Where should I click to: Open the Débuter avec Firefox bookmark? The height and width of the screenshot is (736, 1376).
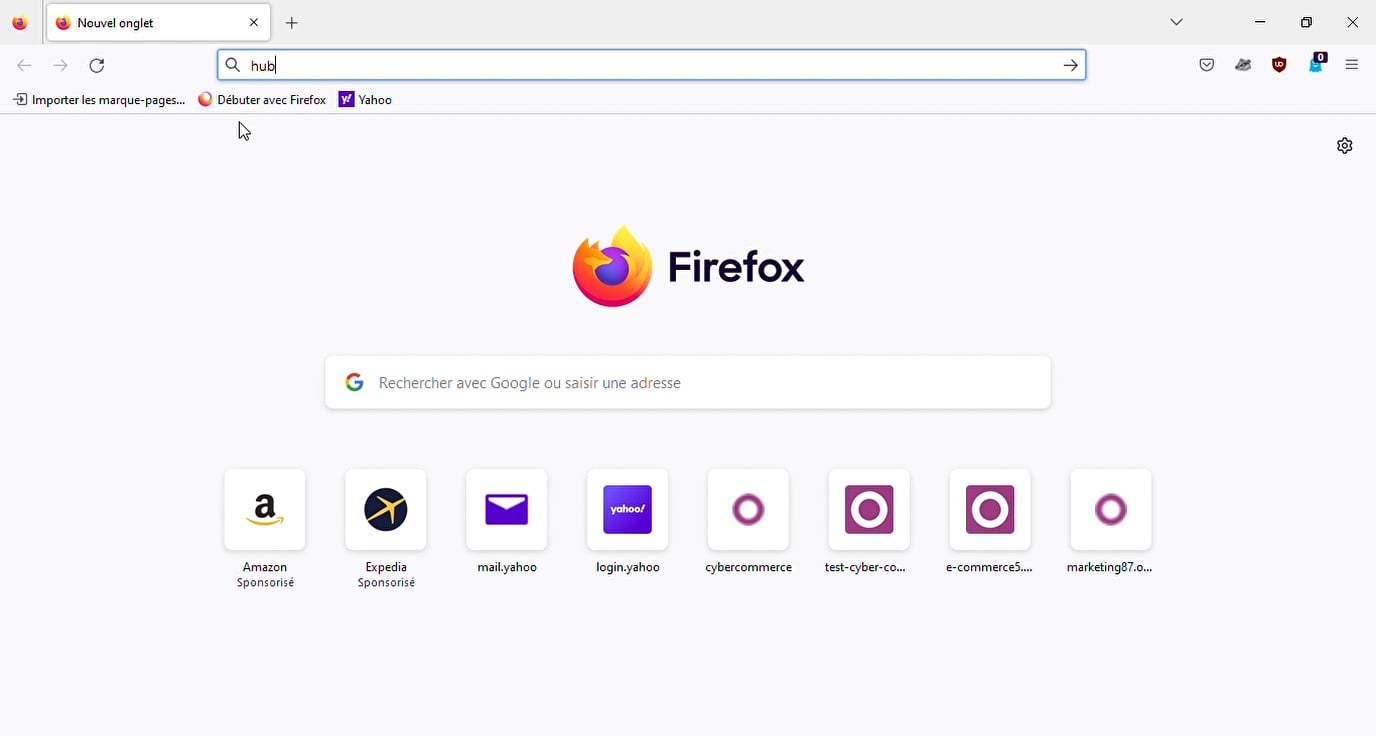pos(262,100)
